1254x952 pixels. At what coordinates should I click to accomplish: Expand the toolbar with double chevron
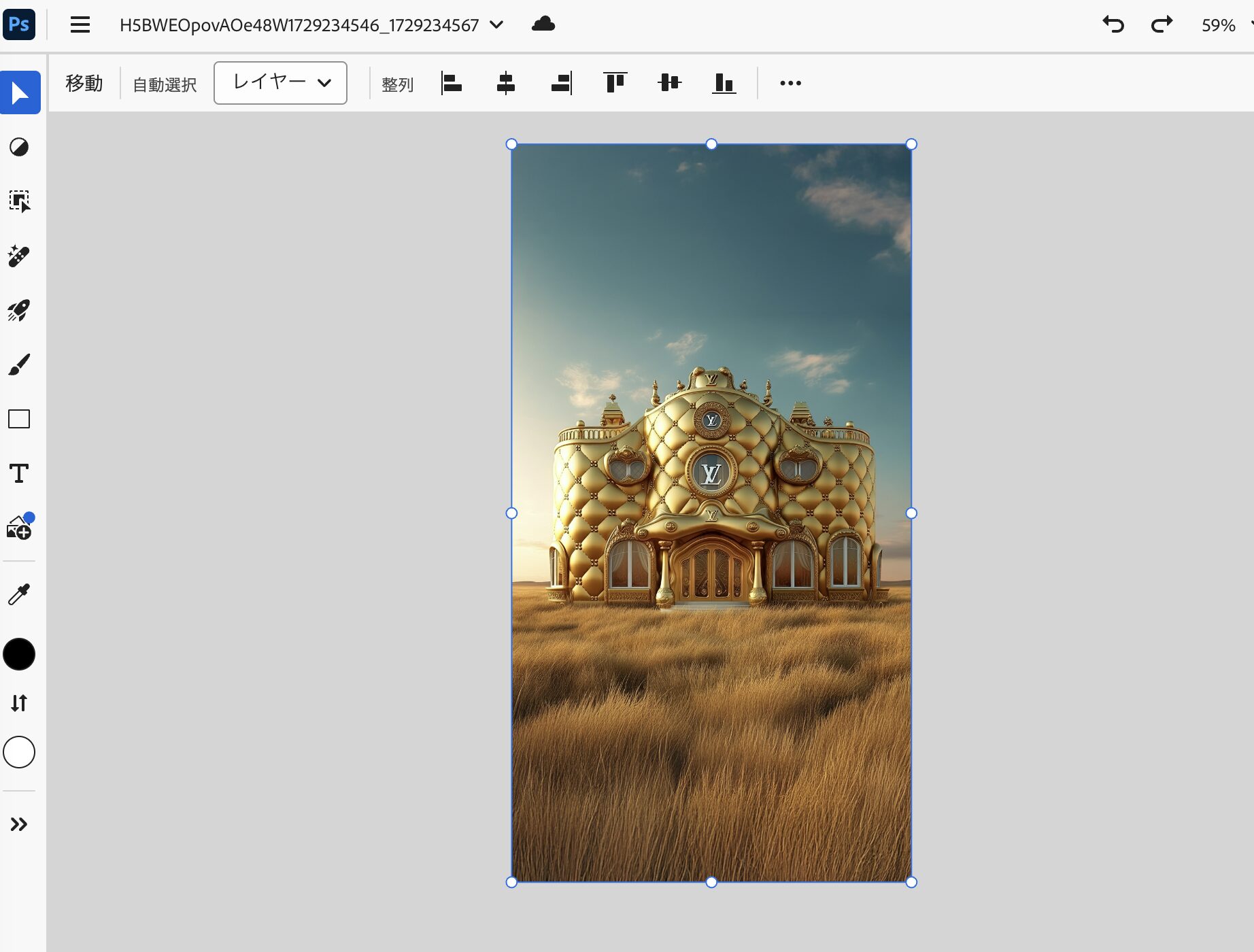pyautogui.click(x=19, y=824)
